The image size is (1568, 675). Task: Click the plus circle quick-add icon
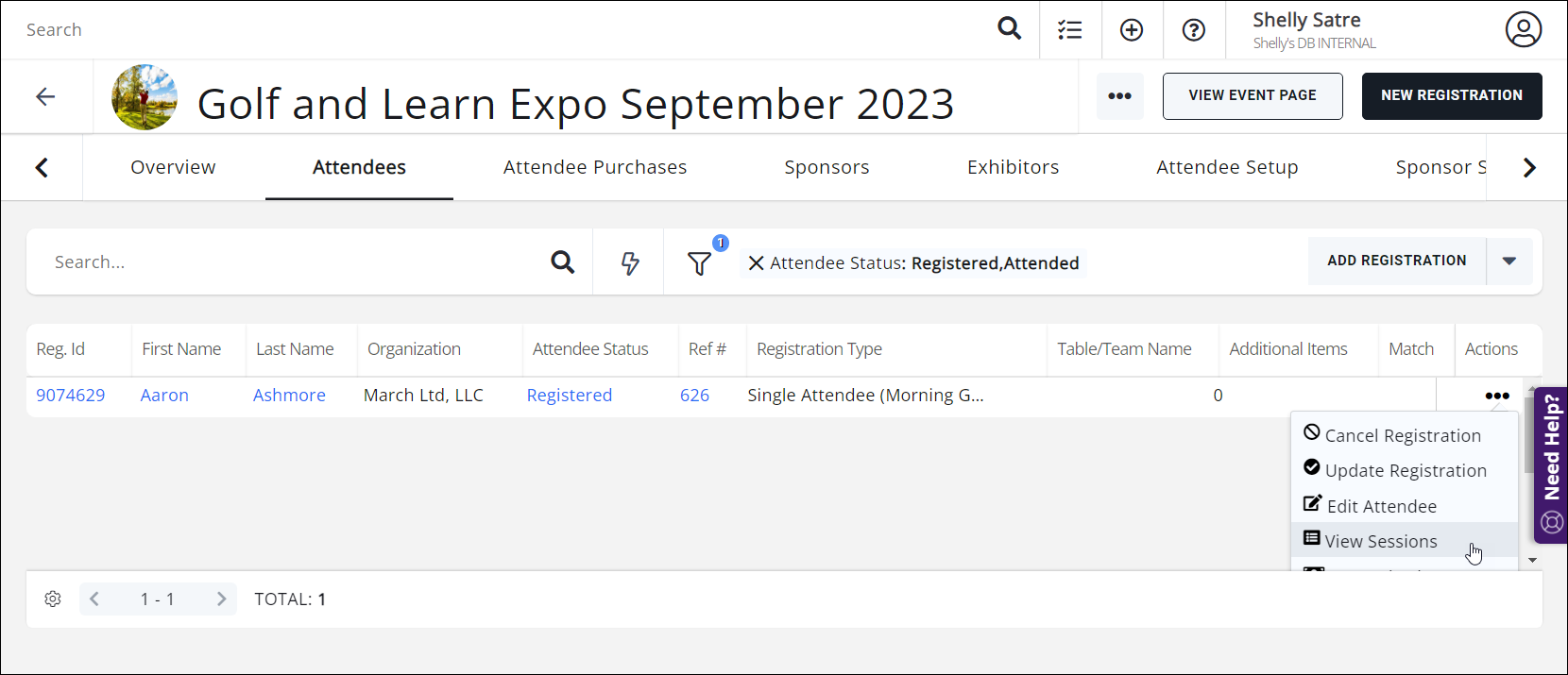pos(1132,30)
